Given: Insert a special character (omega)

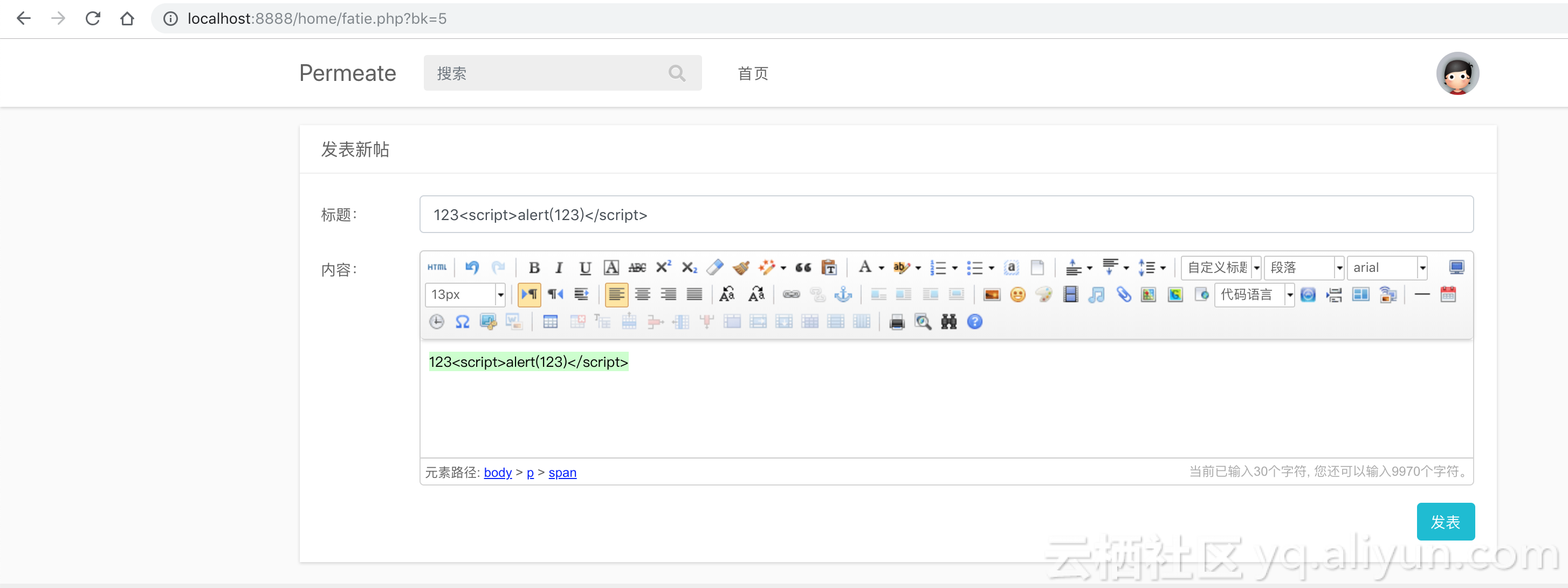Looking at the screenshot, I should click(462, 322).
